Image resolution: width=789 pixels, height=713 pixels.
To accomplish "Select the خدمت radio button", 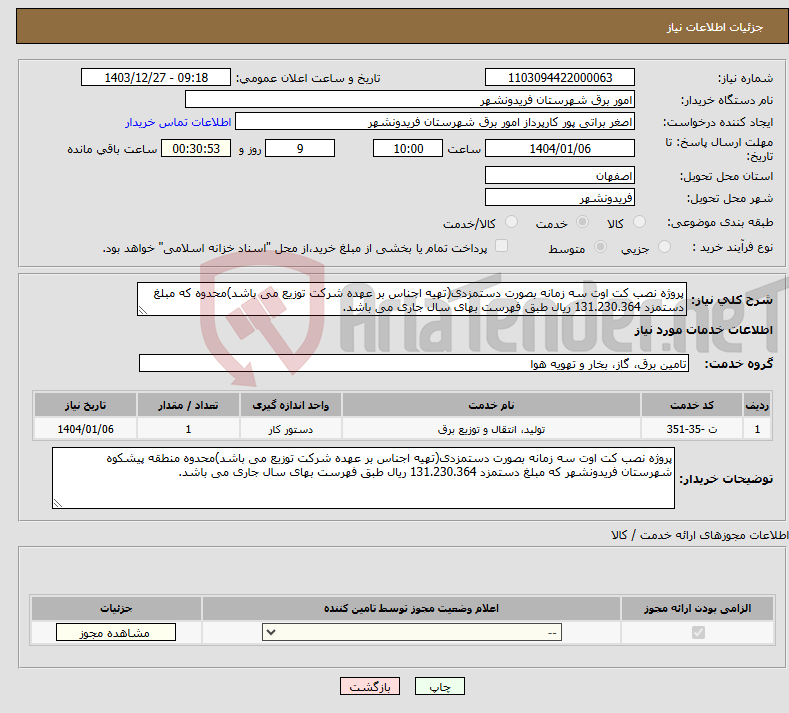I will tap(583, 222).
